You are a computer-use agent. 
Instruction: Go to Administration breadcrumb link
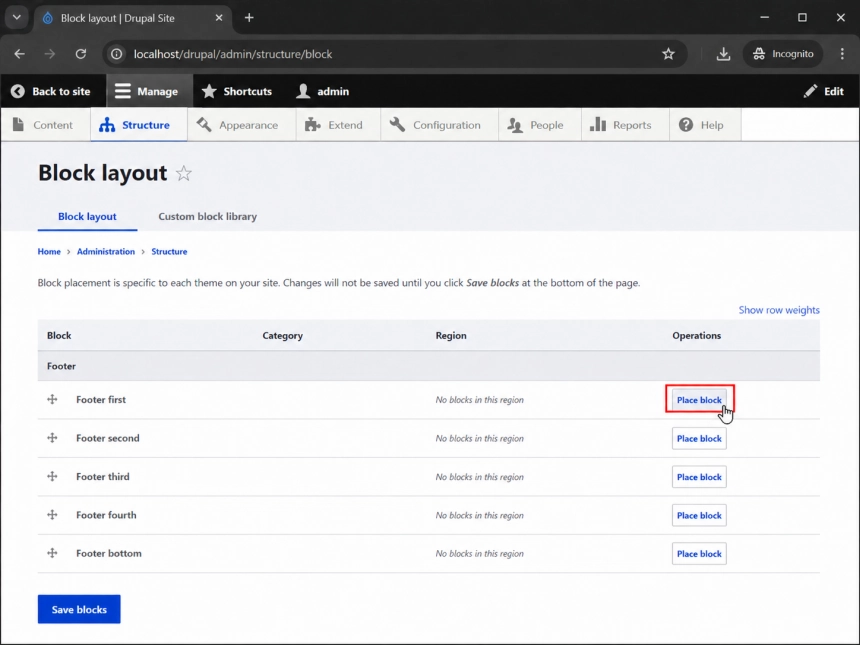point(106,251)
